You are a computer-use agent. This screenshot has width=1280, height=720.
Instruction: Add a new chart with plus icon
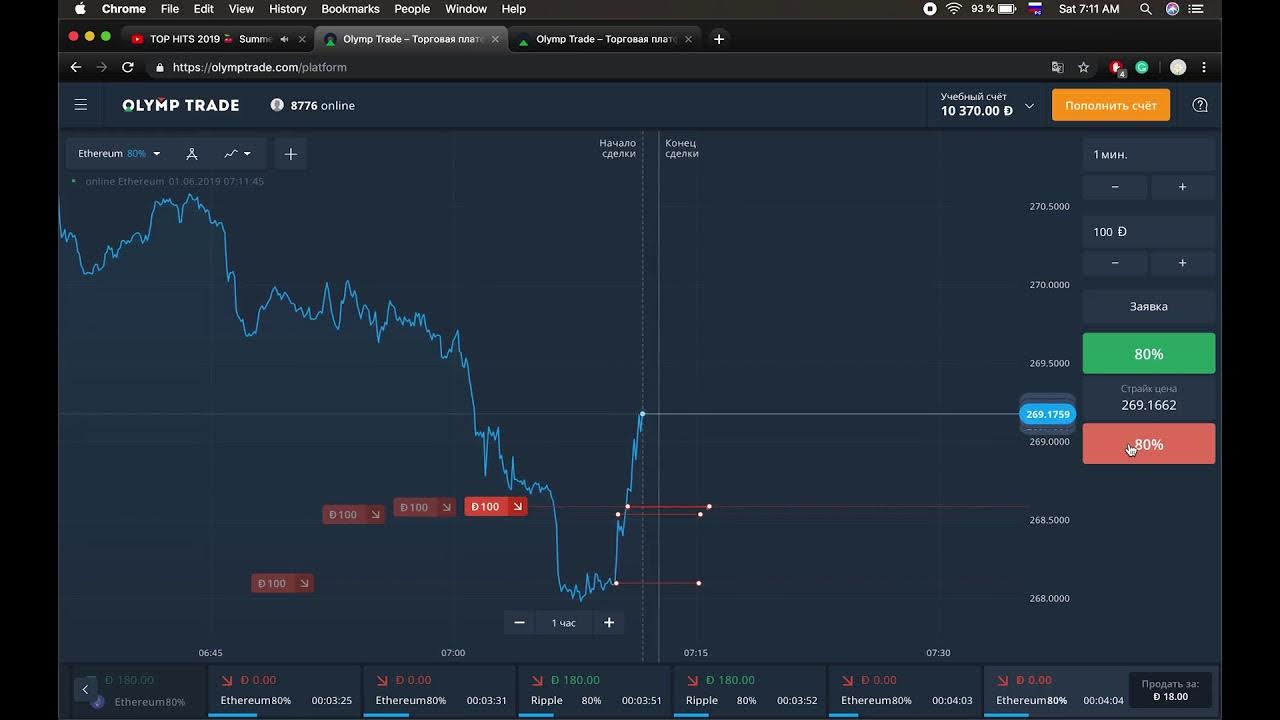(x=291, y=154)
